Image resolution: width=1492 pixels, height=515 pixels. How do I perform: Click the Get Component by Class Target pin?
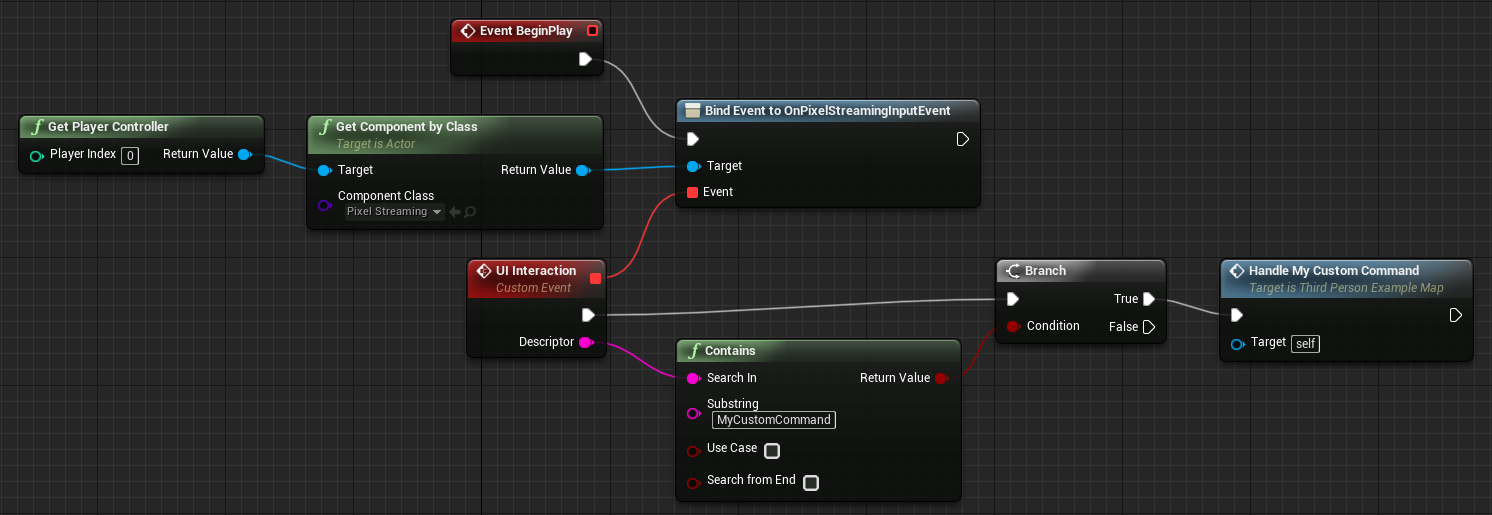click(323, 170)
